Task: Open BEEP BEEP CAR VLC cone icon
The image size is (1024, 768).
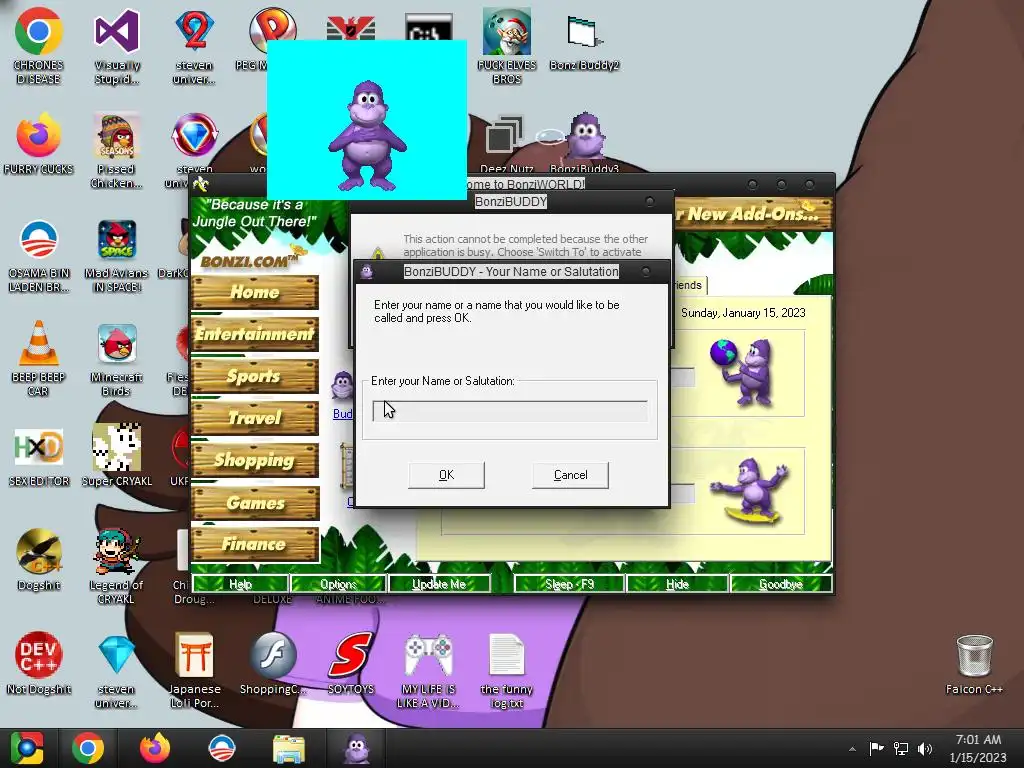Action: (39, 359)
